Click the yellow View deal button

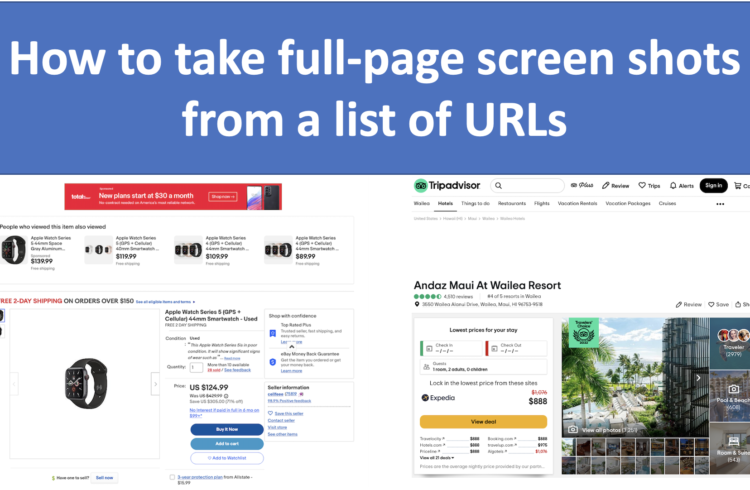pos(483,422)
